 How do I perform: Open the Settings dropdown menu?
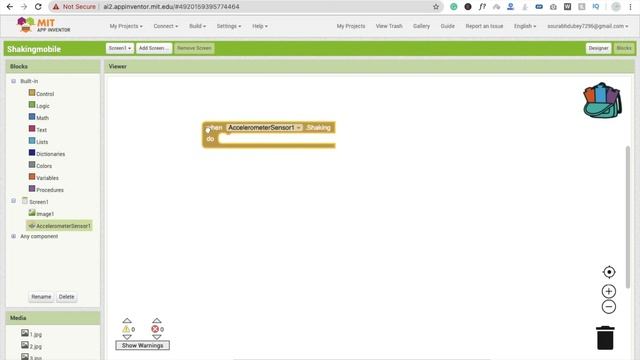tap(229, 26)
